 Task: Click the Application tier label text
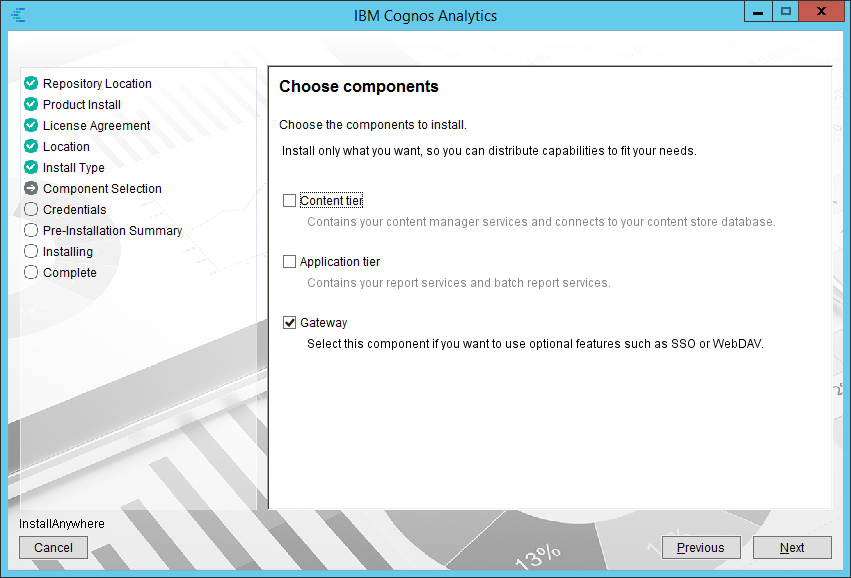tap(340, 262)
